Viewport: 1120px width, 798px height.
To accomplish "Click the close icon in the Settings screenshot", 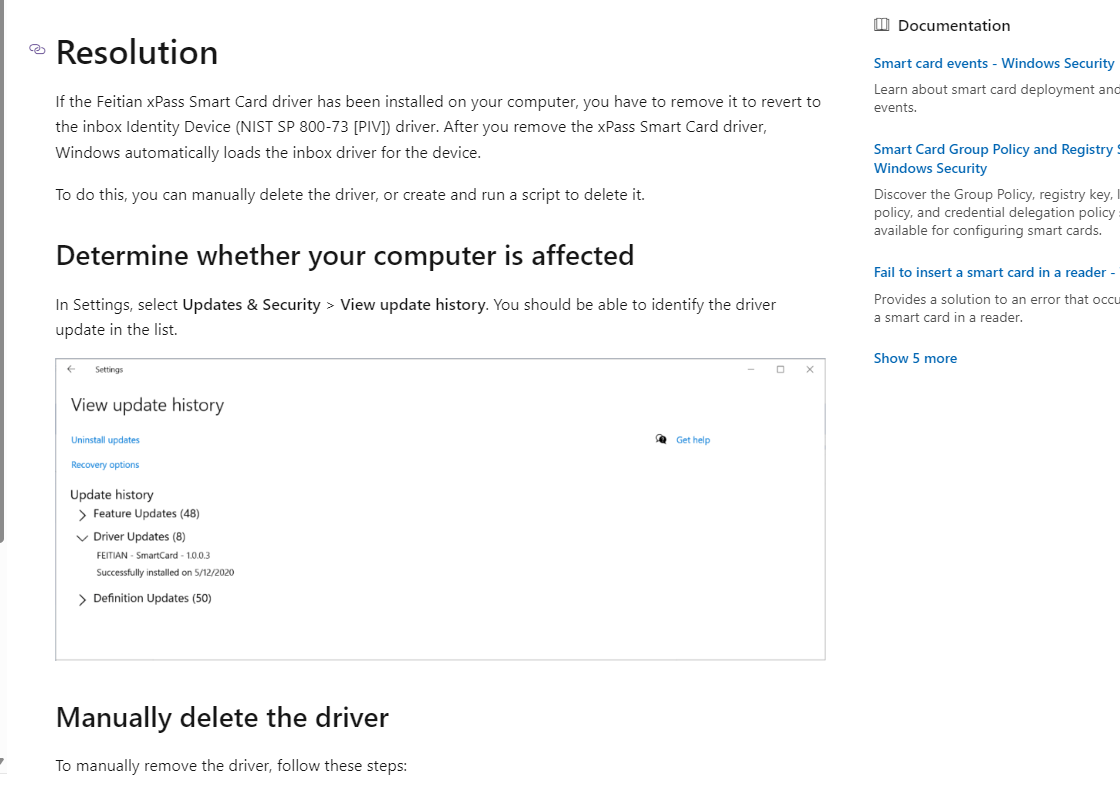I will tap(810, 369).
